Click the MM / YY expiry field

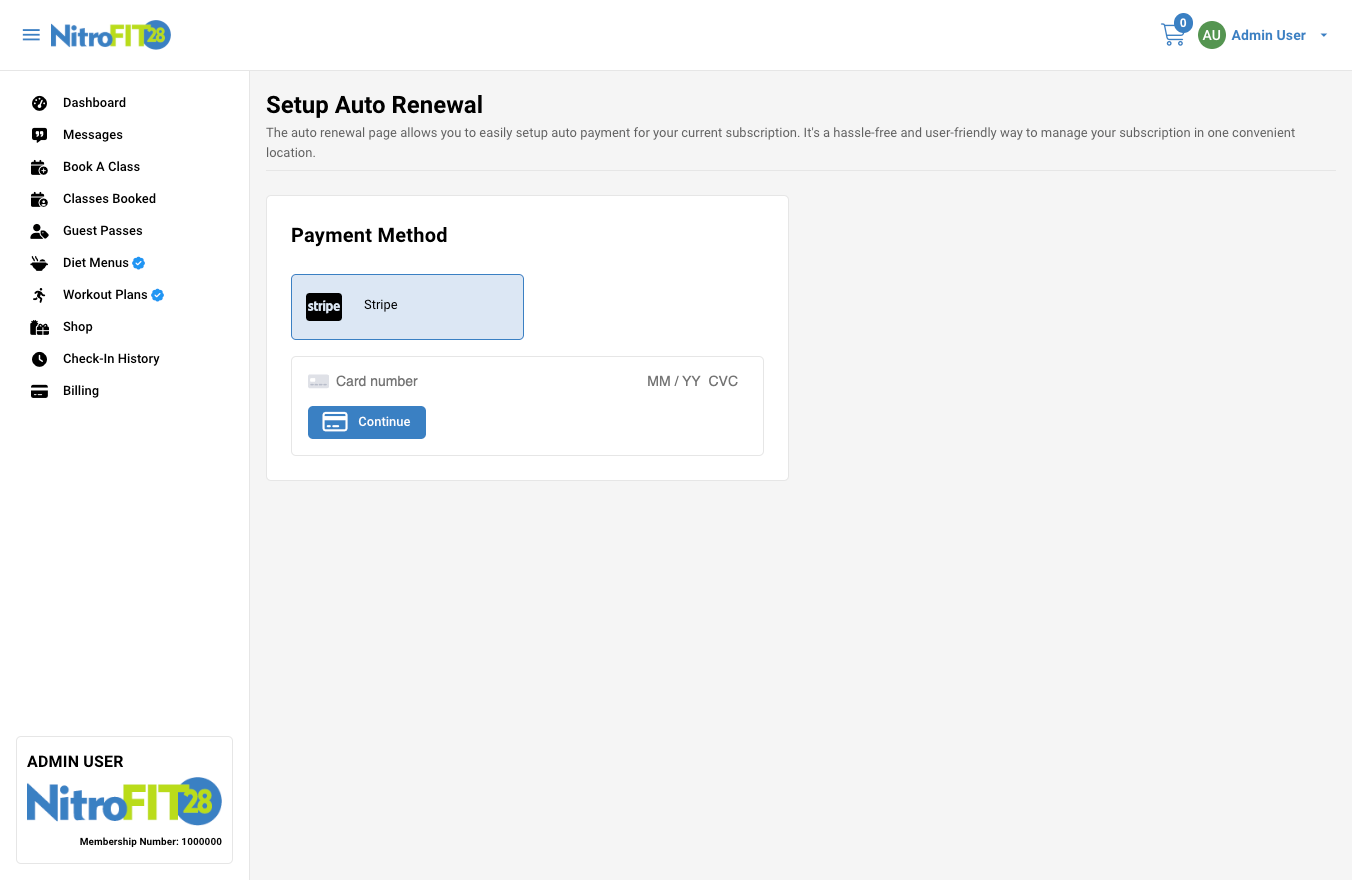pyautogui.click(x=673, y=381)
